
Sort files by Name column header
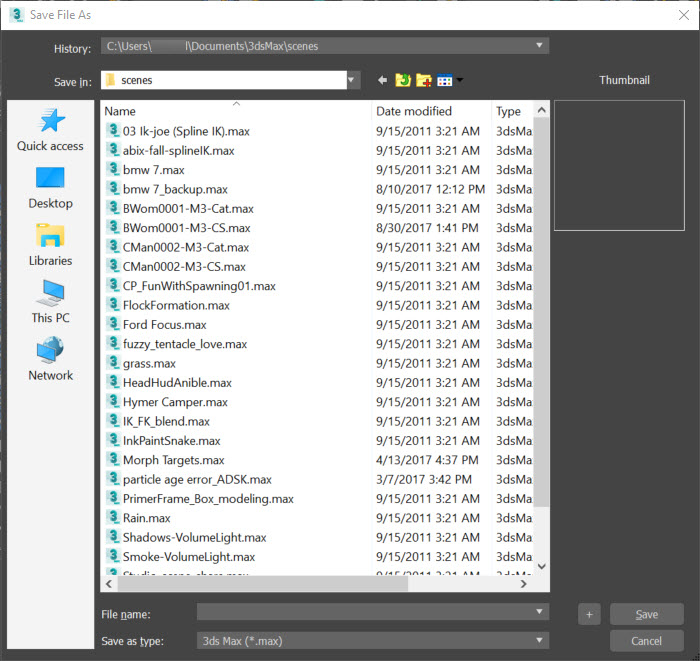pos(236,111)
